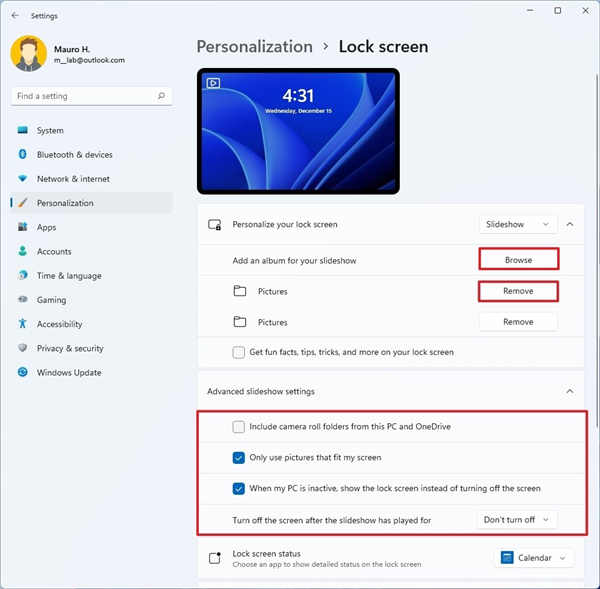The width and height of the screenshot is (600, 589).
Task: Collapse Advanced slideshow settings
Action: click(x=570, y=391)
